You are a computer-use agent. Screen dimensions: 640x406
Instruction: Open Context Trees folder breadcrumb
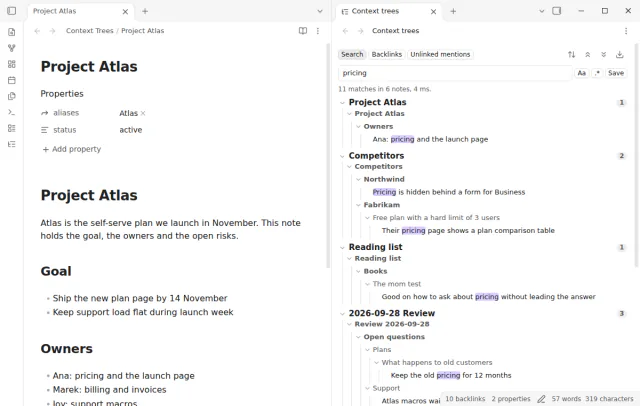point(89,31)
